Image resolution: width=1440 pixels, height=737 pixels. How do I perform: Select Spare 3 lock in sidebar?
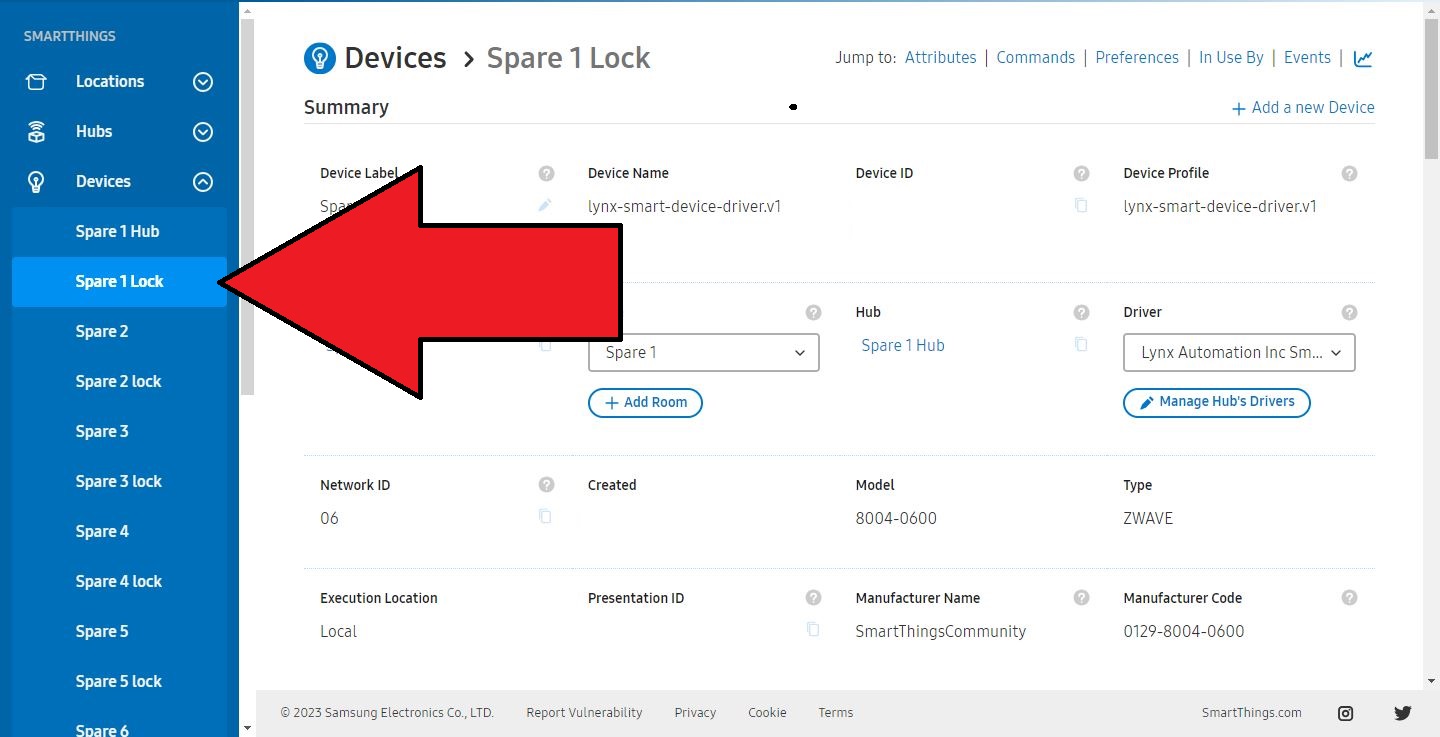[119, 482]
